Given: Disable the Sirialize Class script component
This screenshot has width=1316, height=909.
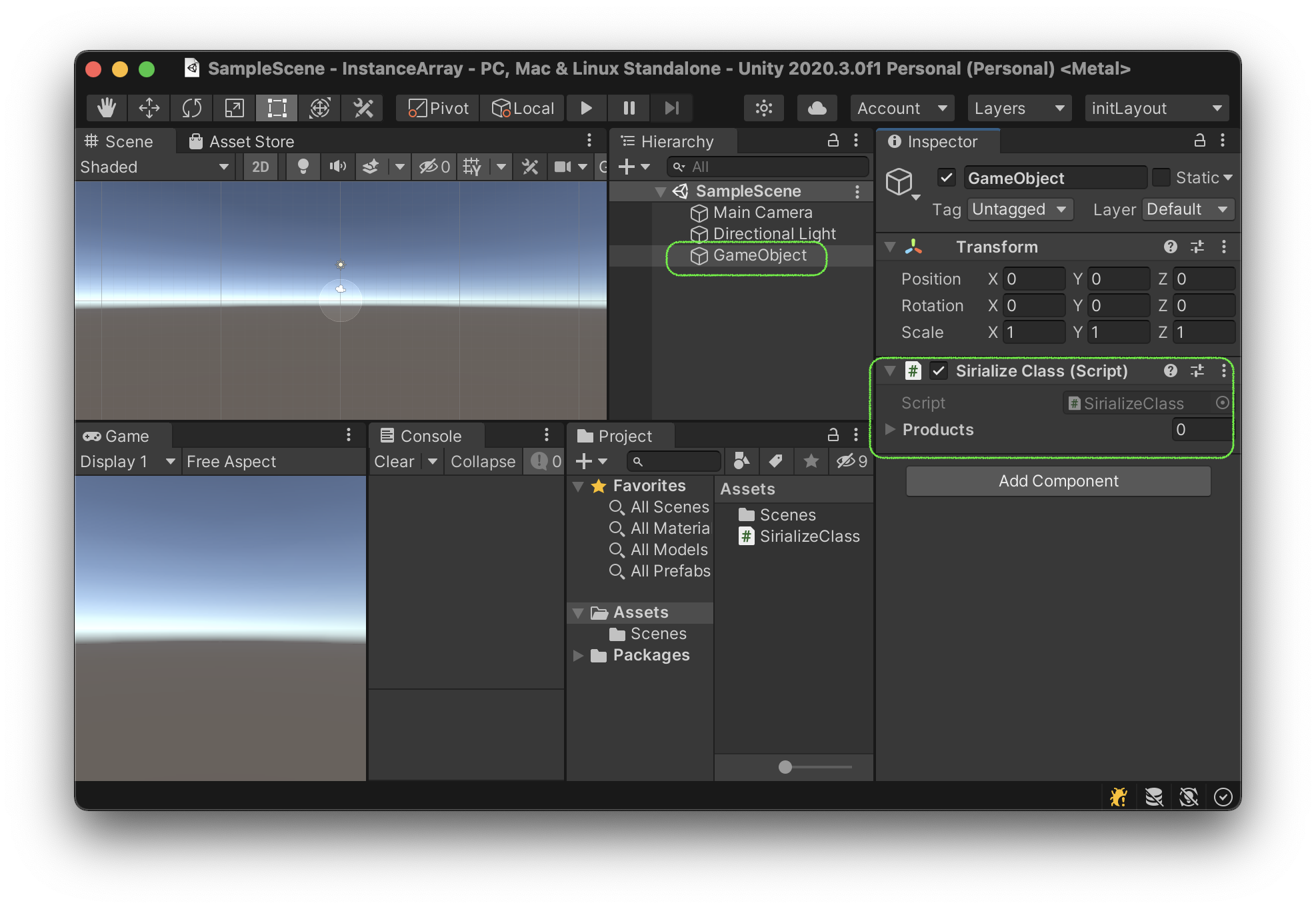Looking at the screenshot, I should (x=939, y=371).
